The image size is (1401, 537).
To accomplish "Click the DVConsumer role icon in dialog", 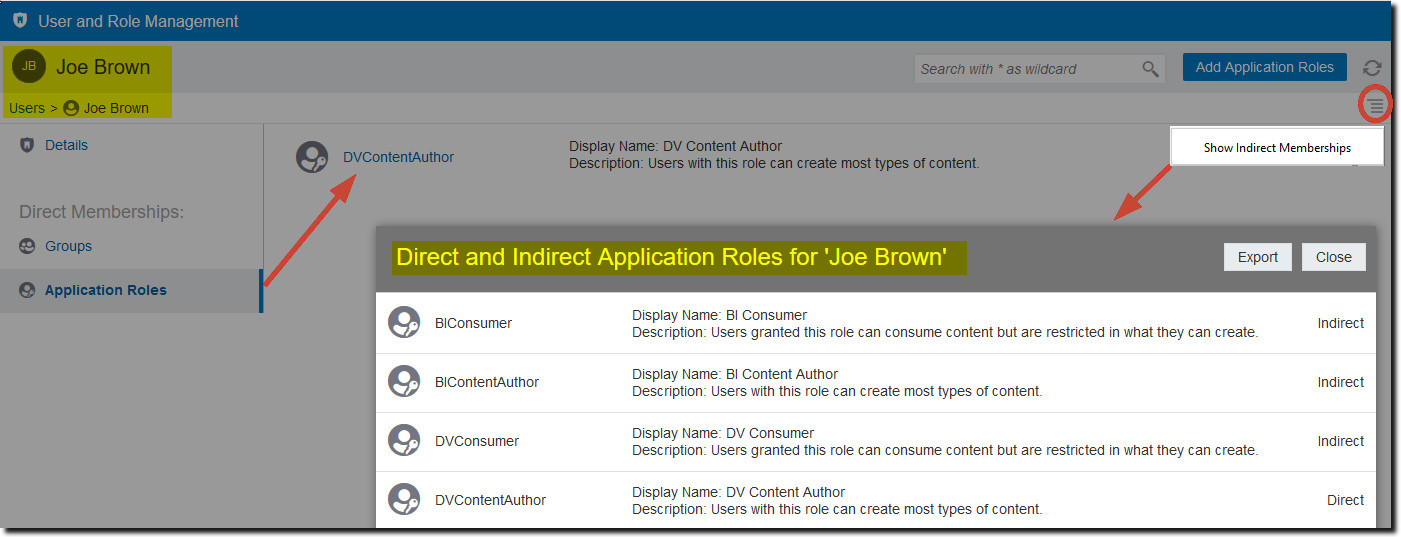I will click(x=404, y=440).
